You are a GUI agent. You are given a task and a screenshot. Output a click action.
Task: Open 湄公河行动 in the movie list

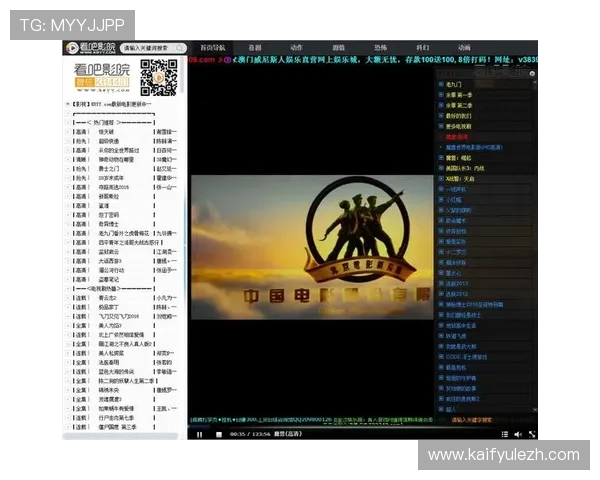point(111,270)
